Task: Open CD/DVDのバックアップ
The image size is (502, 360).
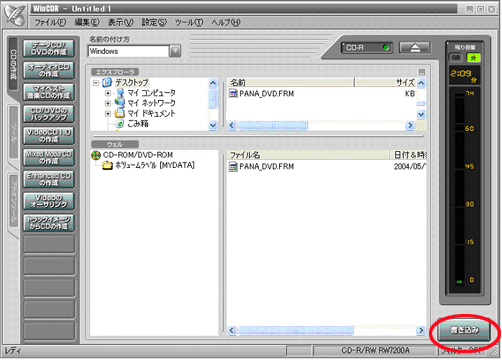Action: 49,114
